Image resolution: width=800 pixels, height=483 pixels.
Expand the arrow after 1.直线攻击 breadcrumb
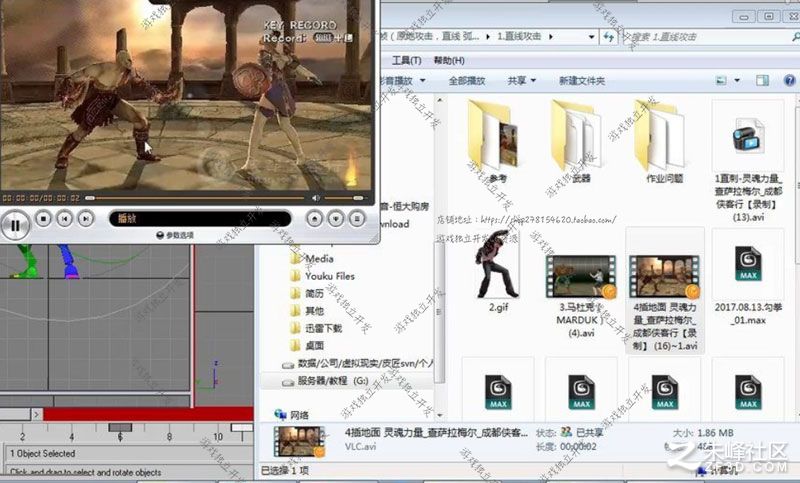[551, 37]
